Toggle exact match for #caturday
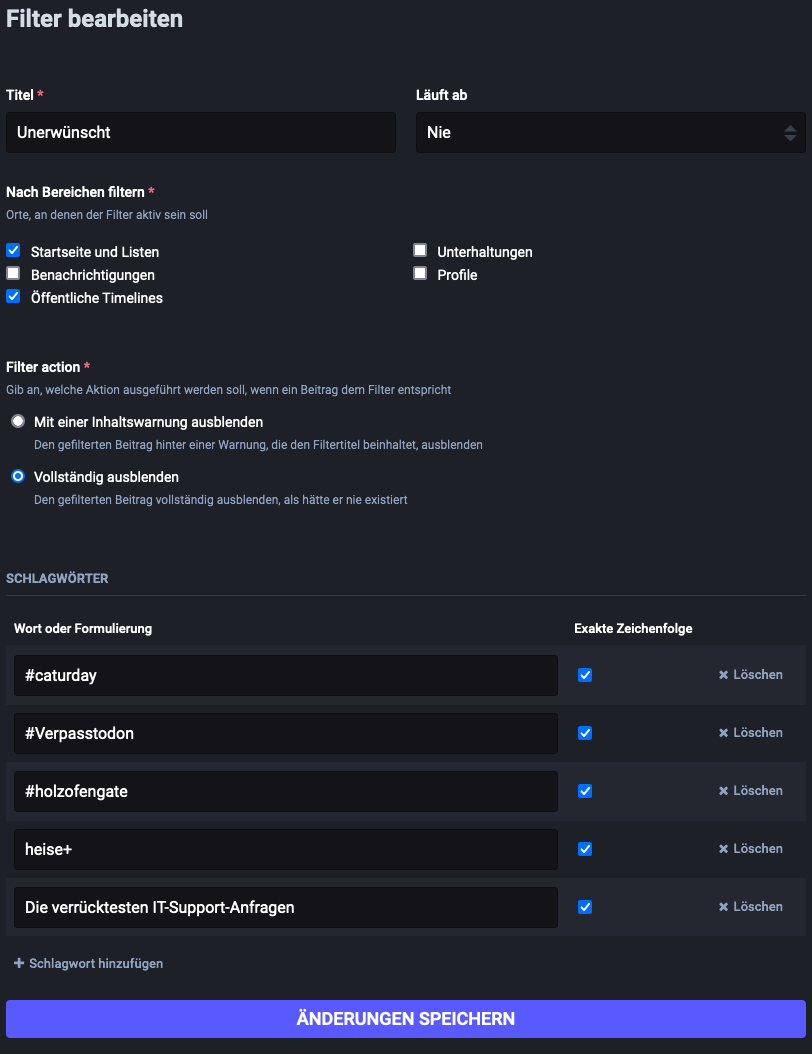This screenshot has height=1054, width=812. click(585, 675)
